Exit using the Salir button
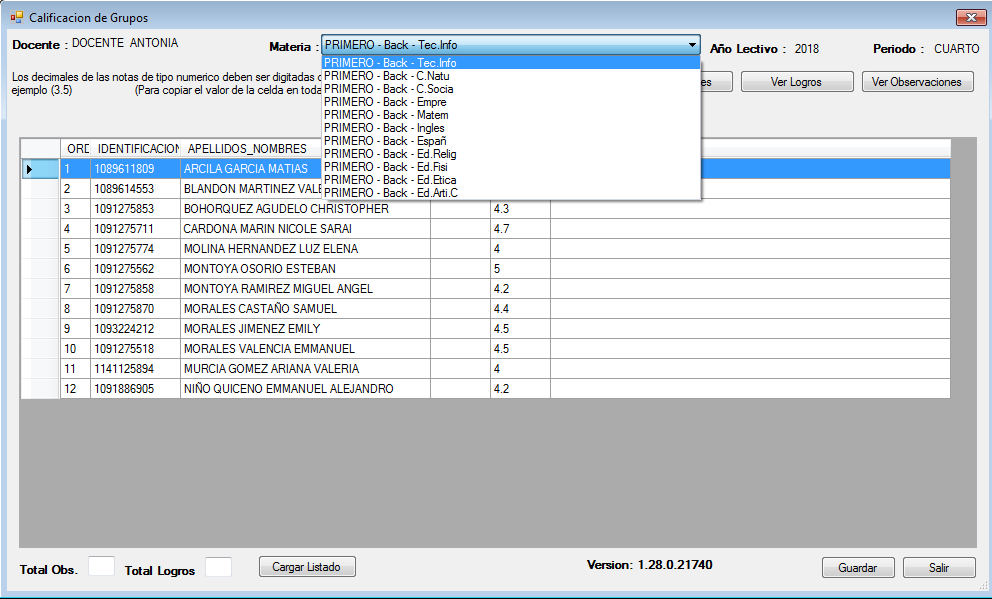The height and width of the screenshot is (599, 992). pos(938,567)
